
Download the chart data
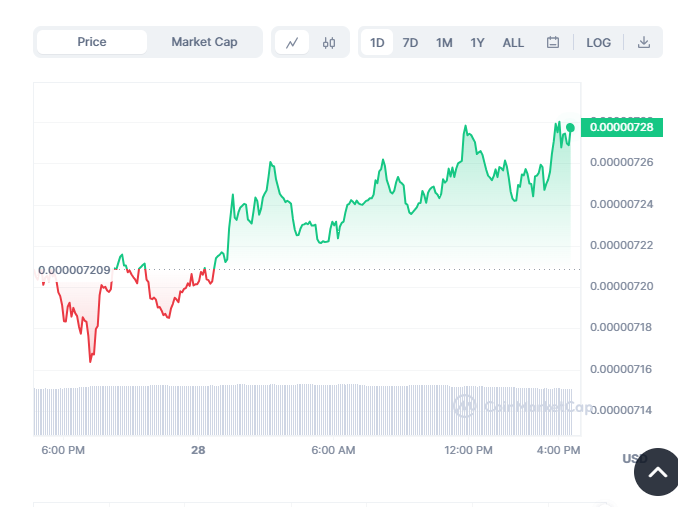(x=644, y=42)
